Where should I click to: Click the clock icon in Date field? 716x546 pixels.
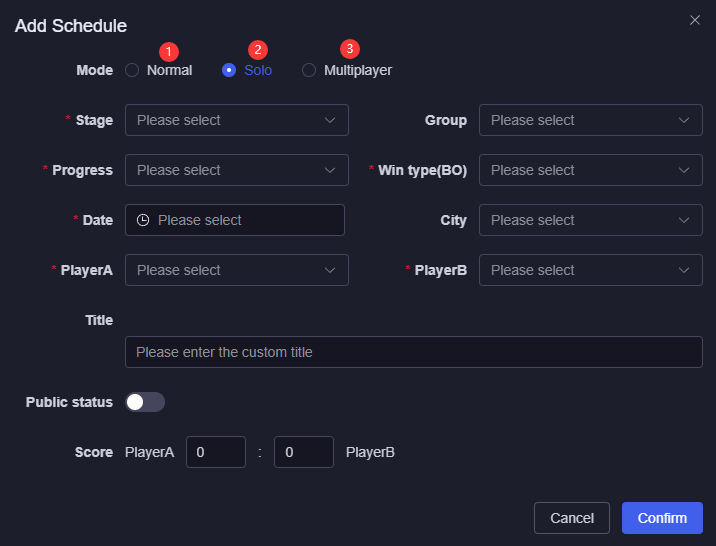143,220
